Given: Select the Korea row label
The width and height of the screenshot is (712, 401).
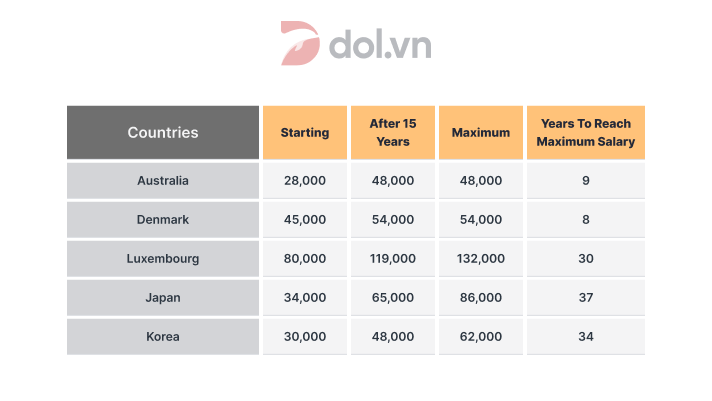Looking at the screenshot, I should [x=163, y=336].
